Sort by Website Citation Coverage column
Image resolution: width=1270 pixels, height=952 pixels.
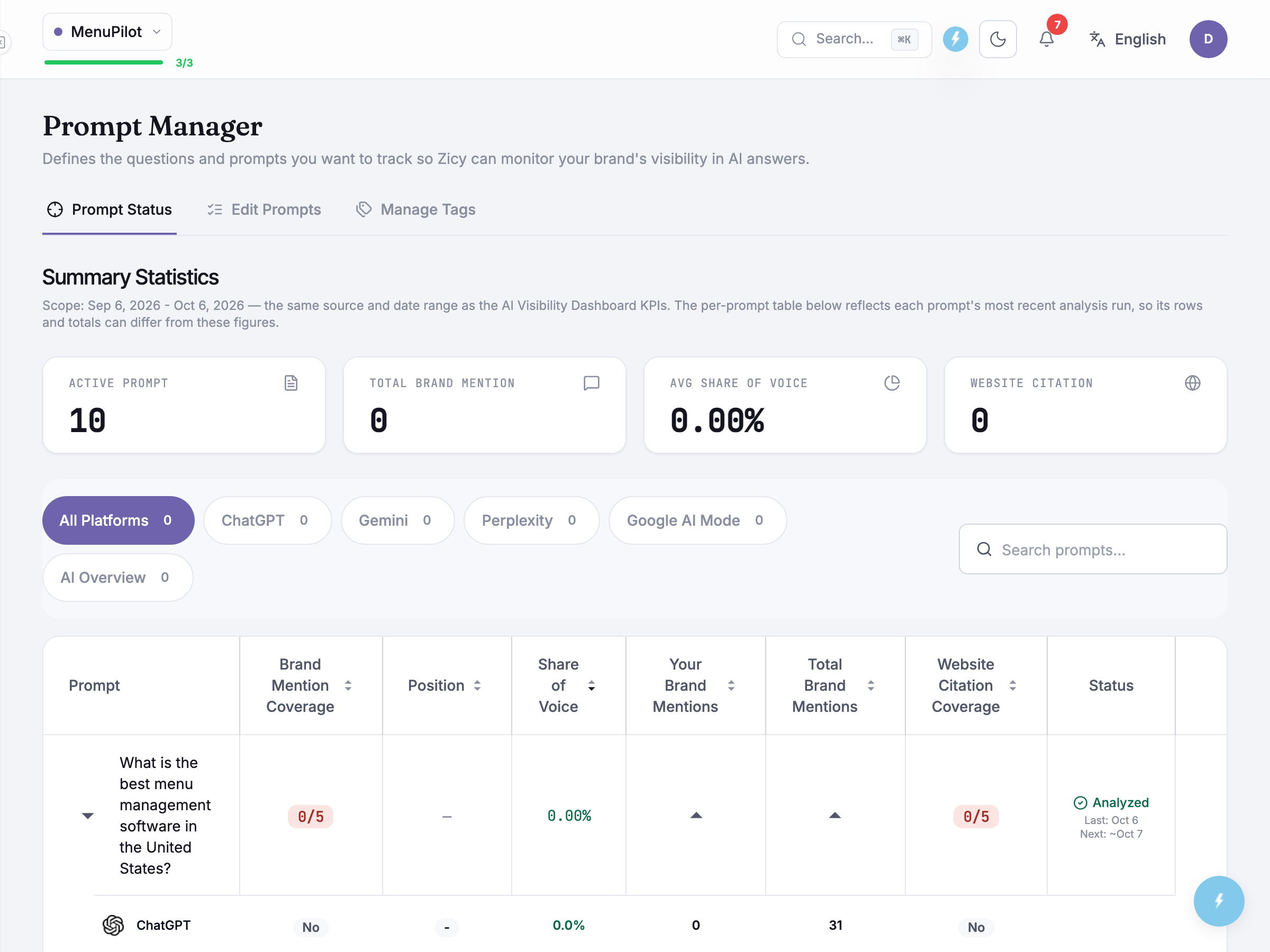click(1013, 685)
